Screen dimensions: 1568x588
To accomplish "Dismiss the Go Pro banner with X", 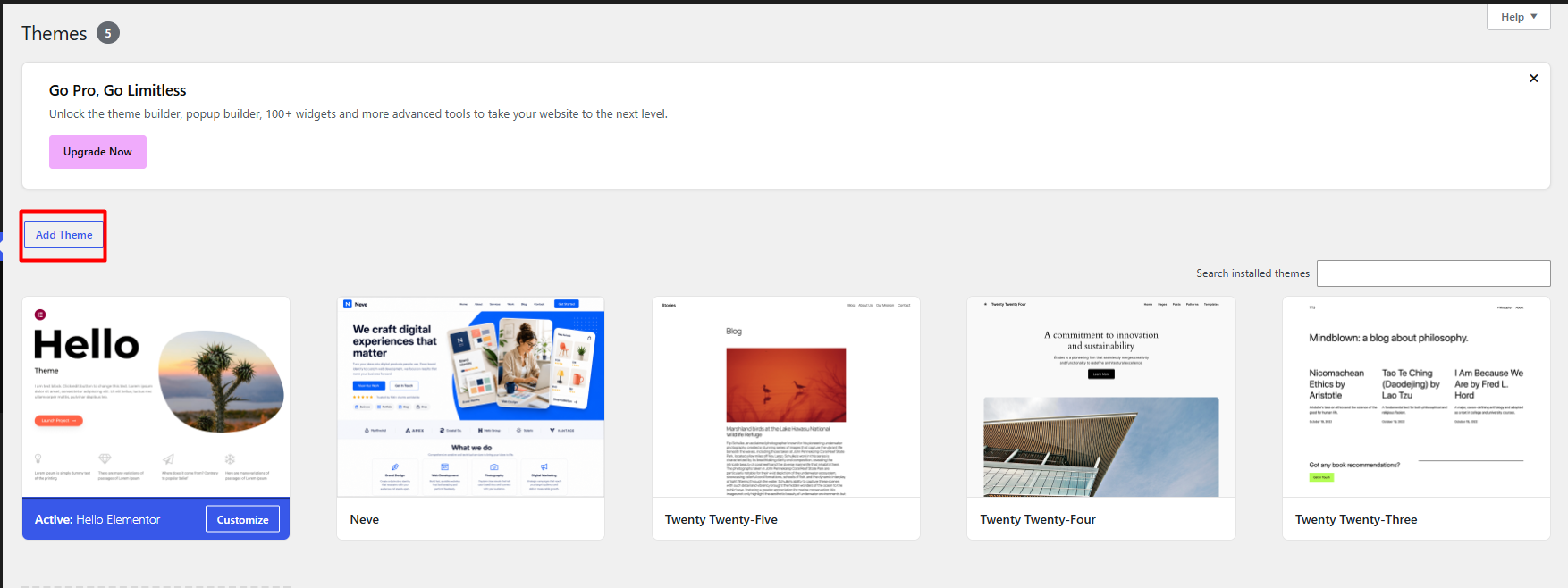I will 1533,79.
